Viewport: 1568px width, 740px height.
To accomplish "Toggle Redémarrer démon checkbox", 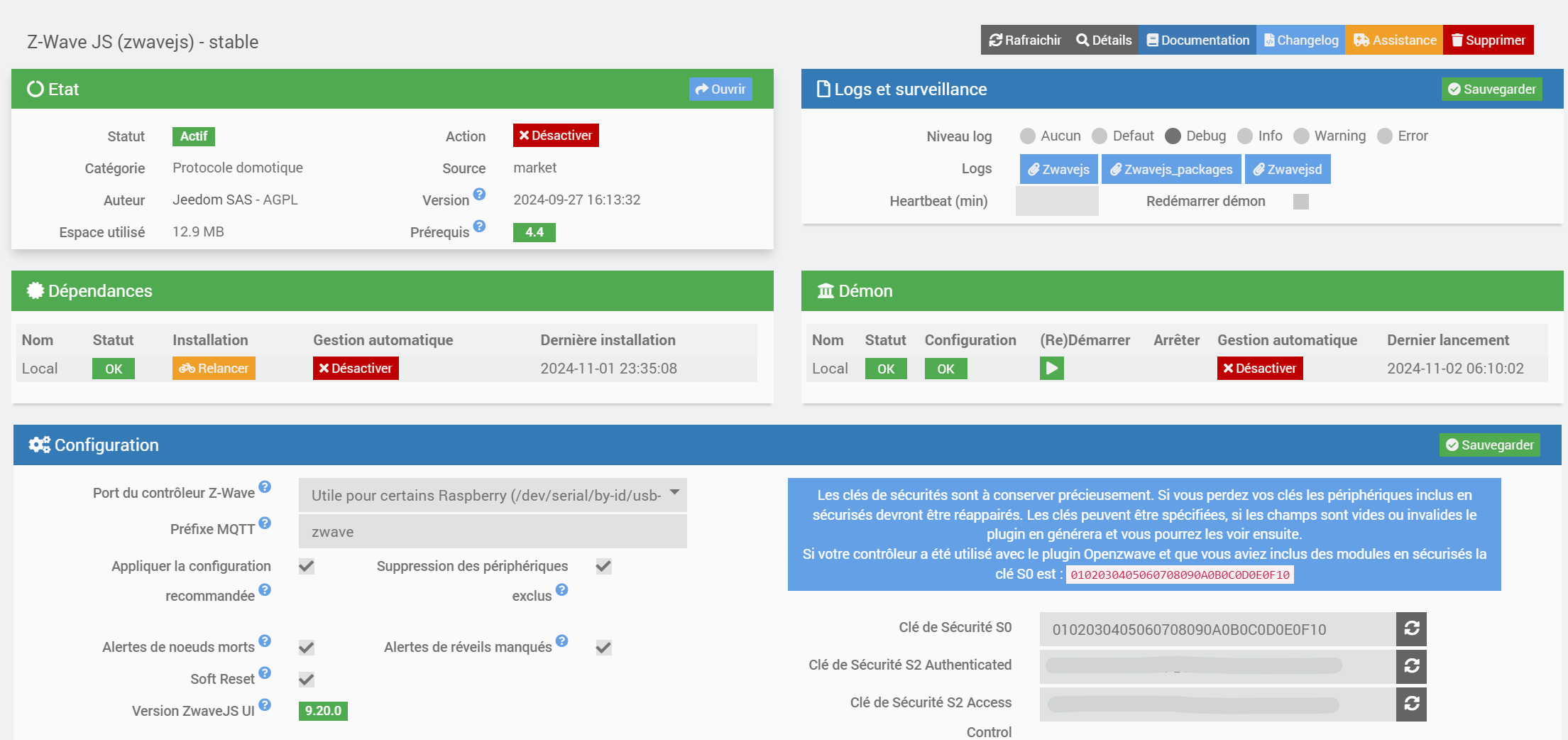I will click(1301, 202).
